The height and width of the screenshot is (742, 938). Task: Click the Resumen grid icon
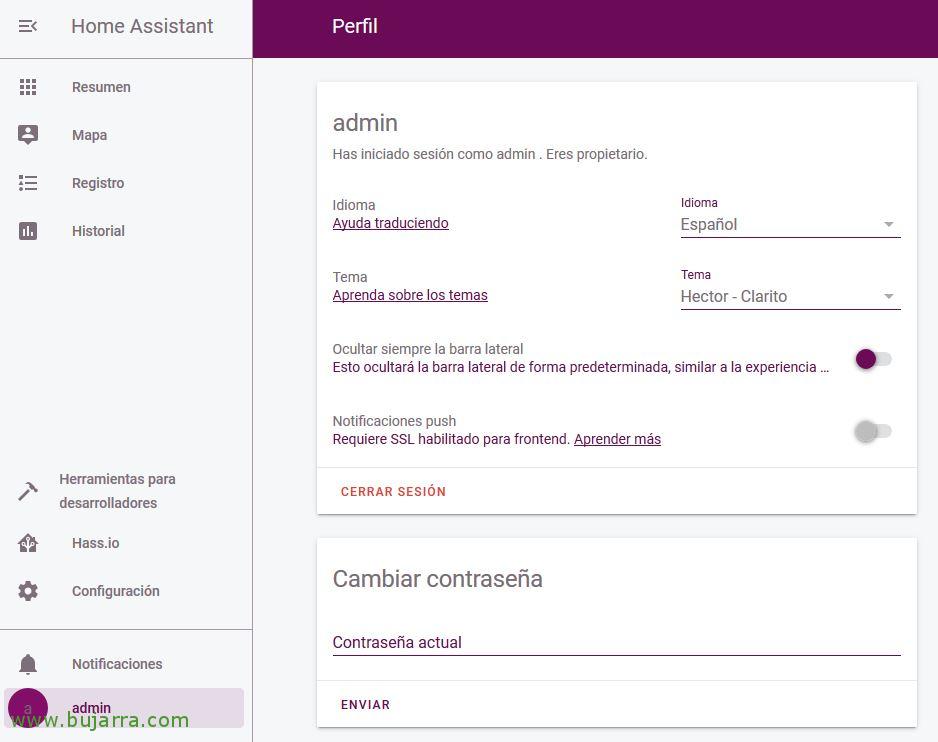click(28, 87)
